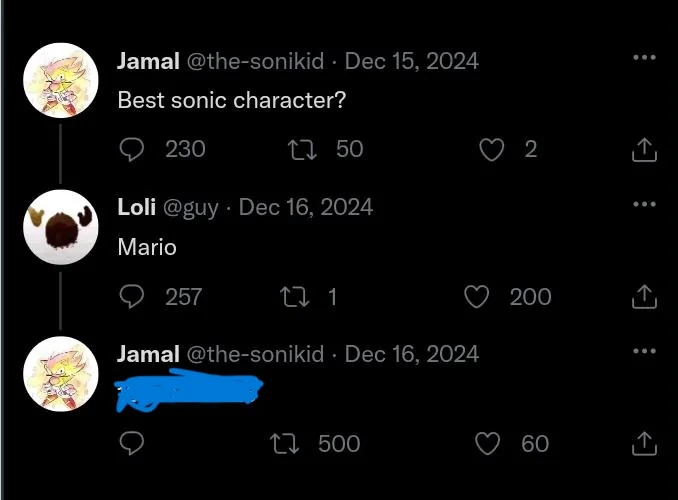
Task: Like Jamal's tweet with 60 likes
Action: coord(487,444)
